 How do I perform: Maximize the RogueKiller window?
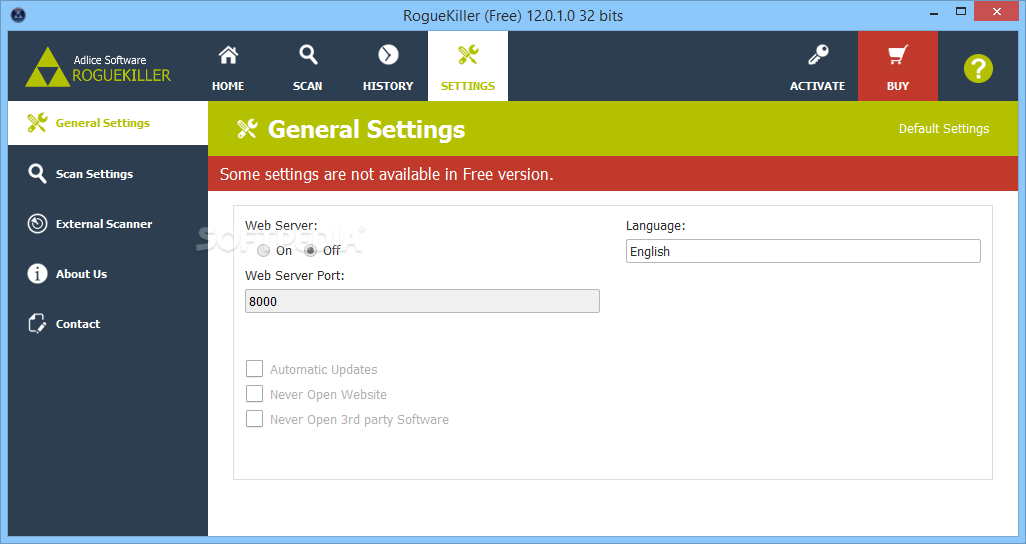tap(961, 11)
